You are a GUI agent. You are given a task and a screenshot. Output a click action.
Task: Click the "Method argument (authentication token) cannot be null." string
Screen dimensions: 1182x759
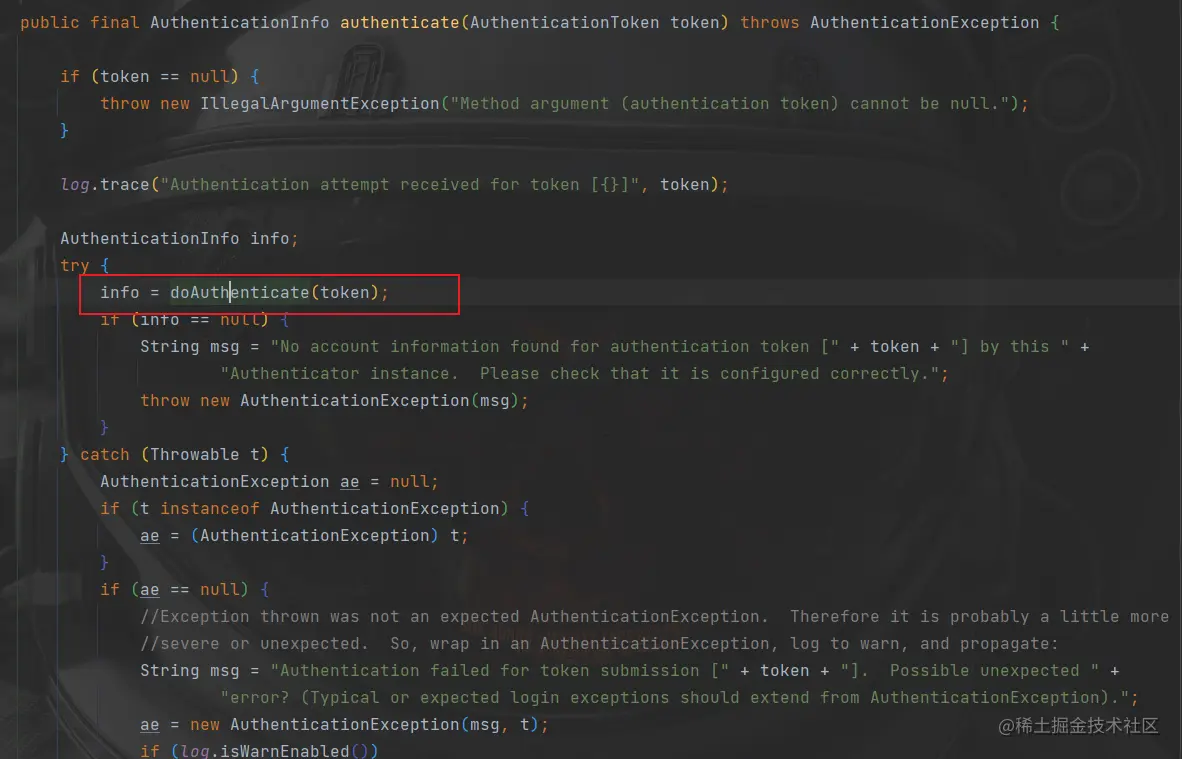click(730, 103)
